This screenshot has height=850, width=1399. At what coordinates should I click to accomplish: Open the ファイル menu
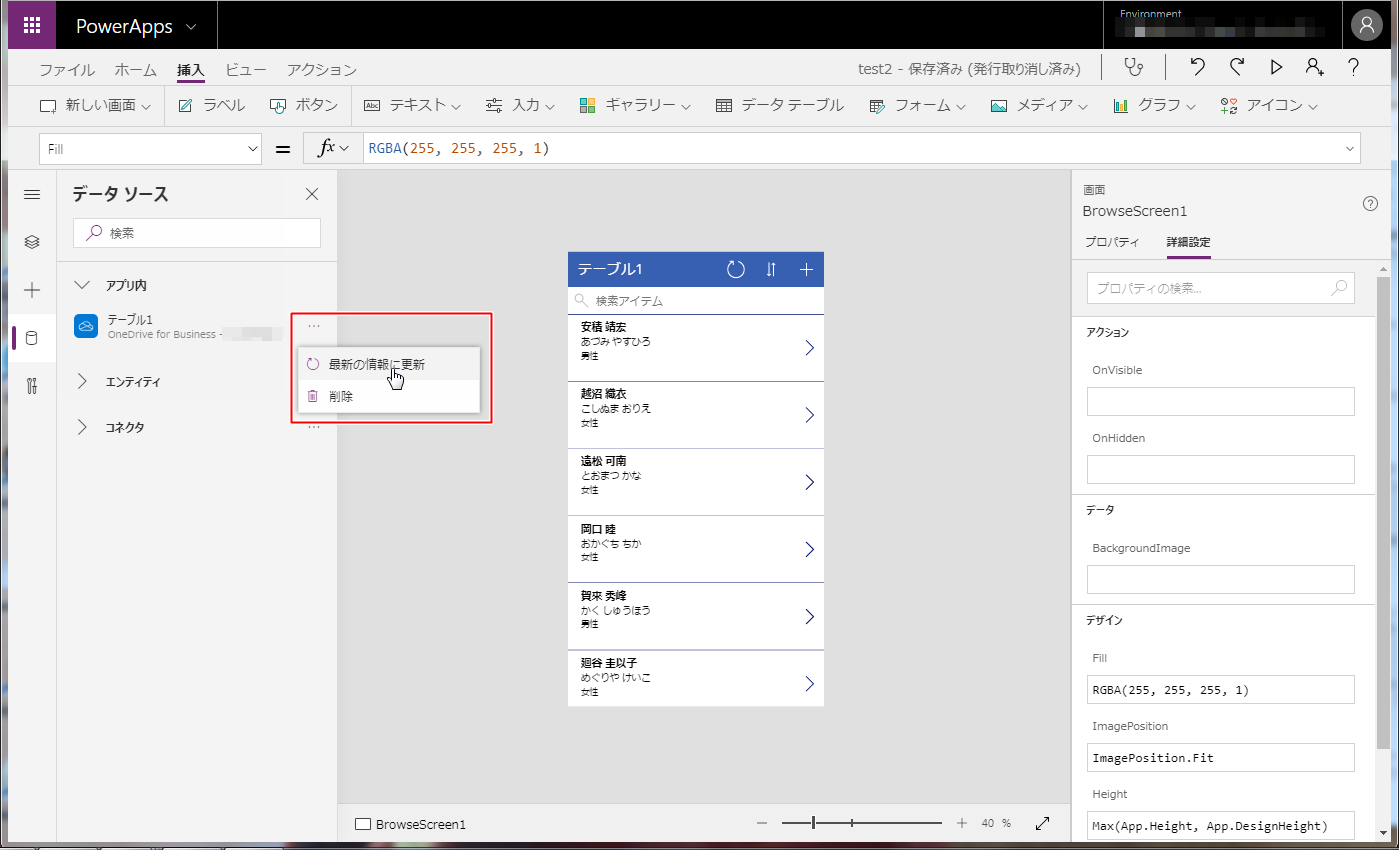[x=67, y=70]
